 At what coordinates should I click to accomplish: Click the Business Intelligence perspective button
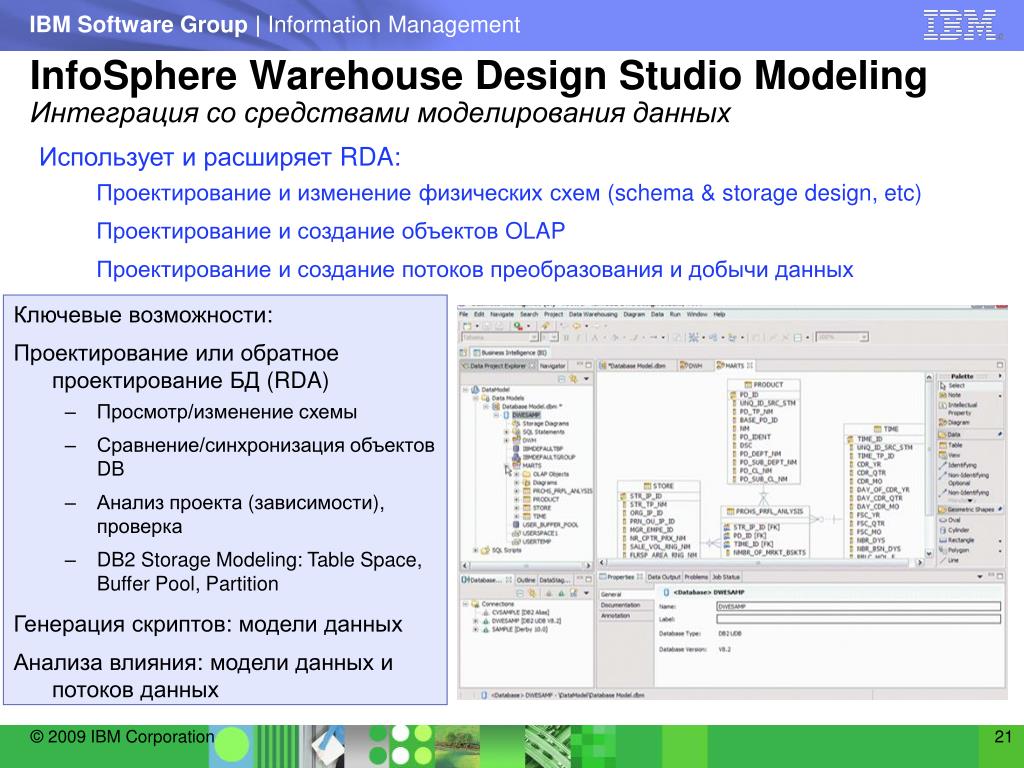click(509, 353)
